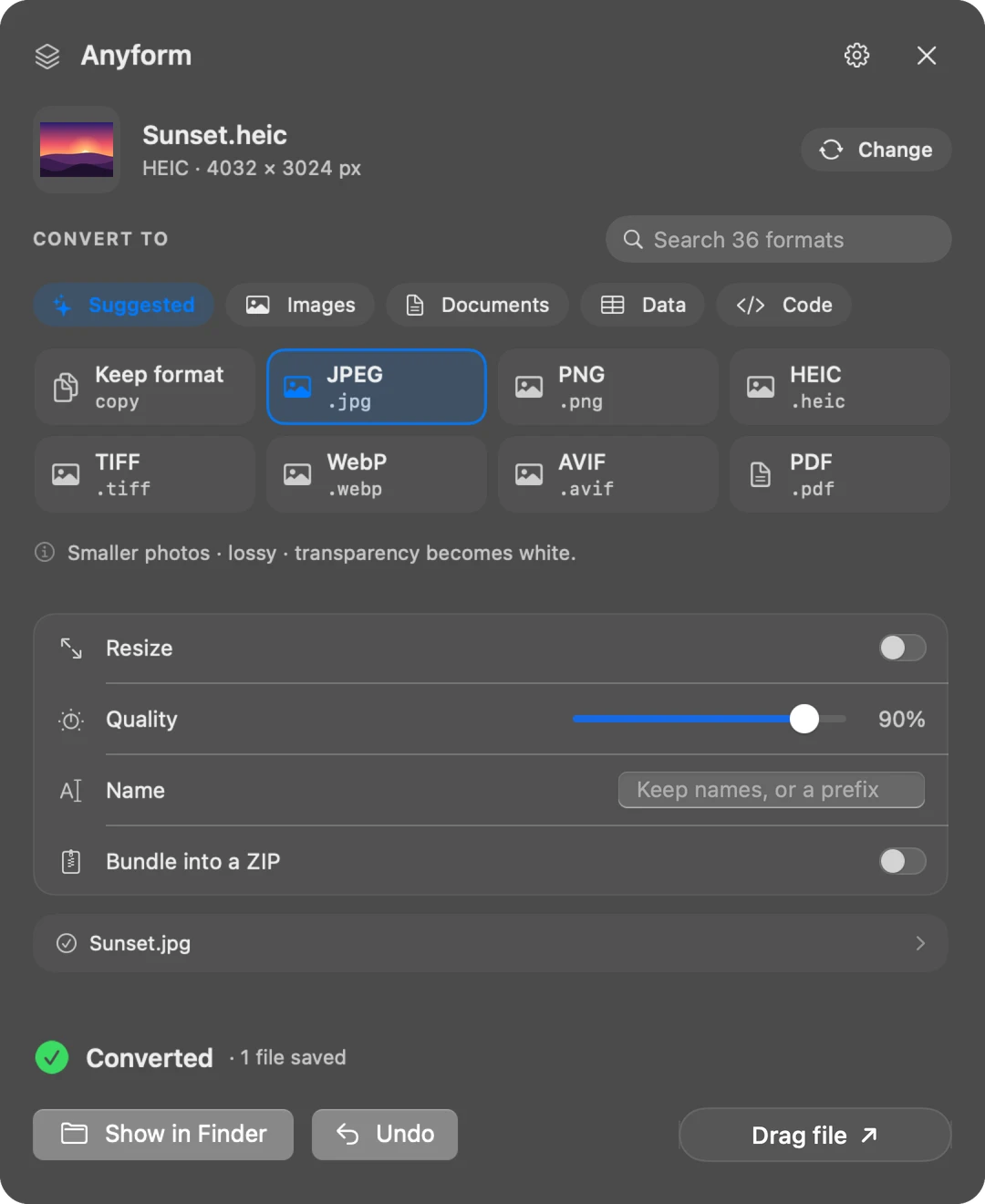This screenshot has height=1204, width=985.
Task: Select the JPEG .jpg format tile
Action: (x=377, y=387)
